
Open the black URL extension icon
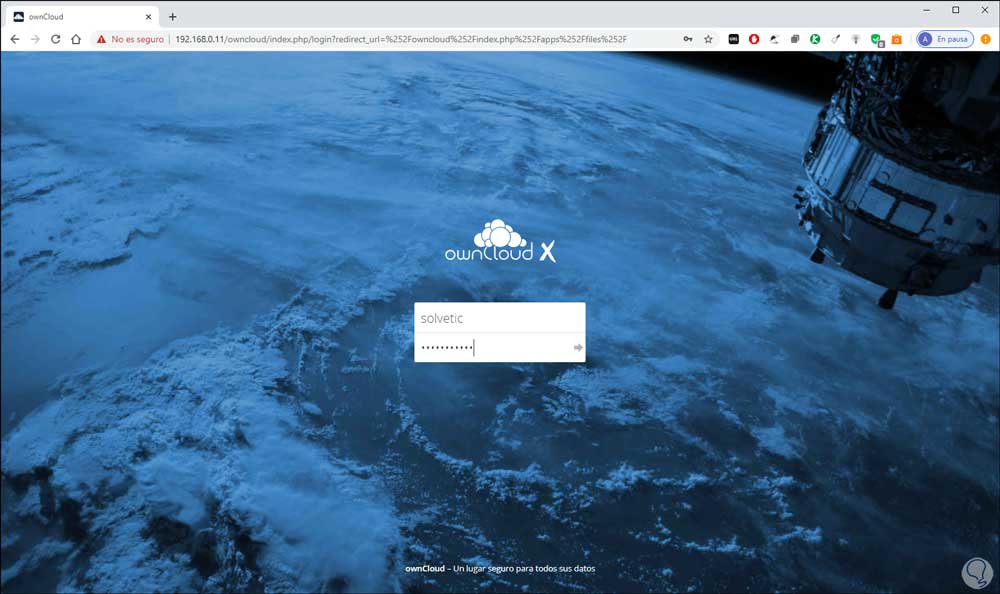point(733,39)
